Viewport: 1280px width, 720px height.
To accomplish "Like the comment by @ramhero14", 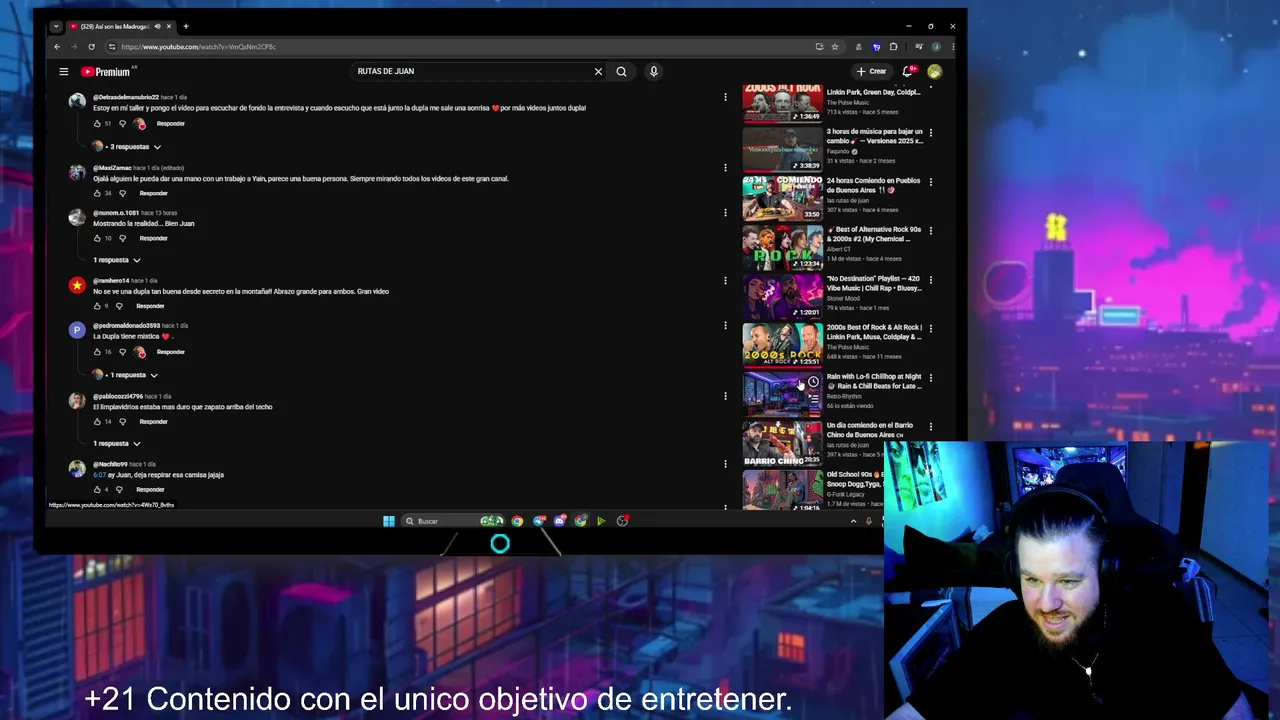I will 97,306.
